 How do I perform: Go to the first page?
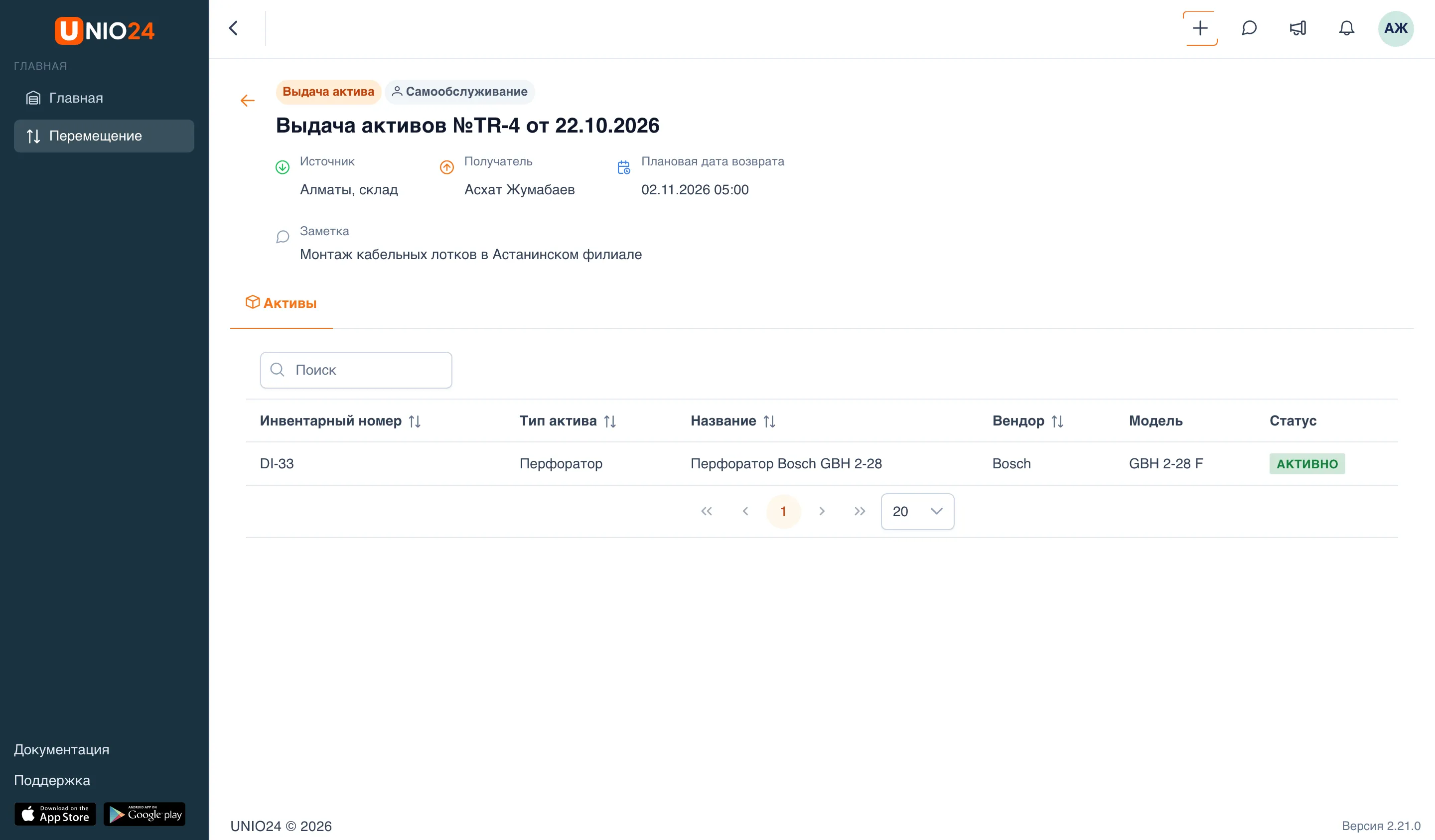(707, 511)
